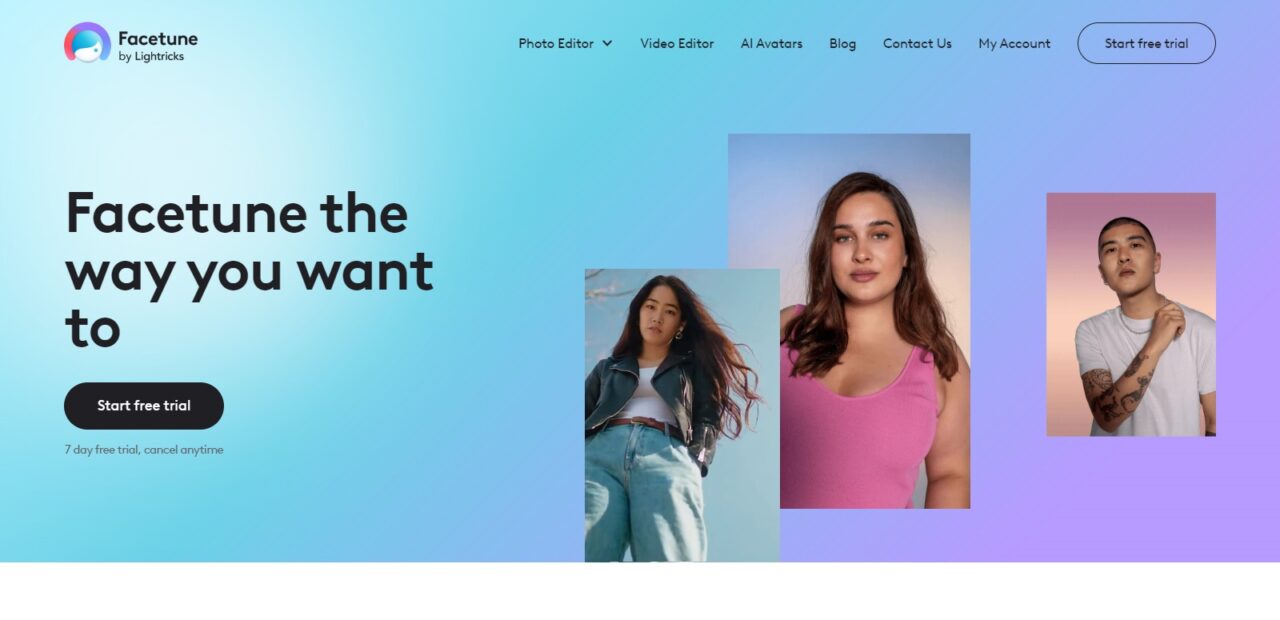
Task: Click the white section below the hero banner
Action: click(x=640, y=591)
